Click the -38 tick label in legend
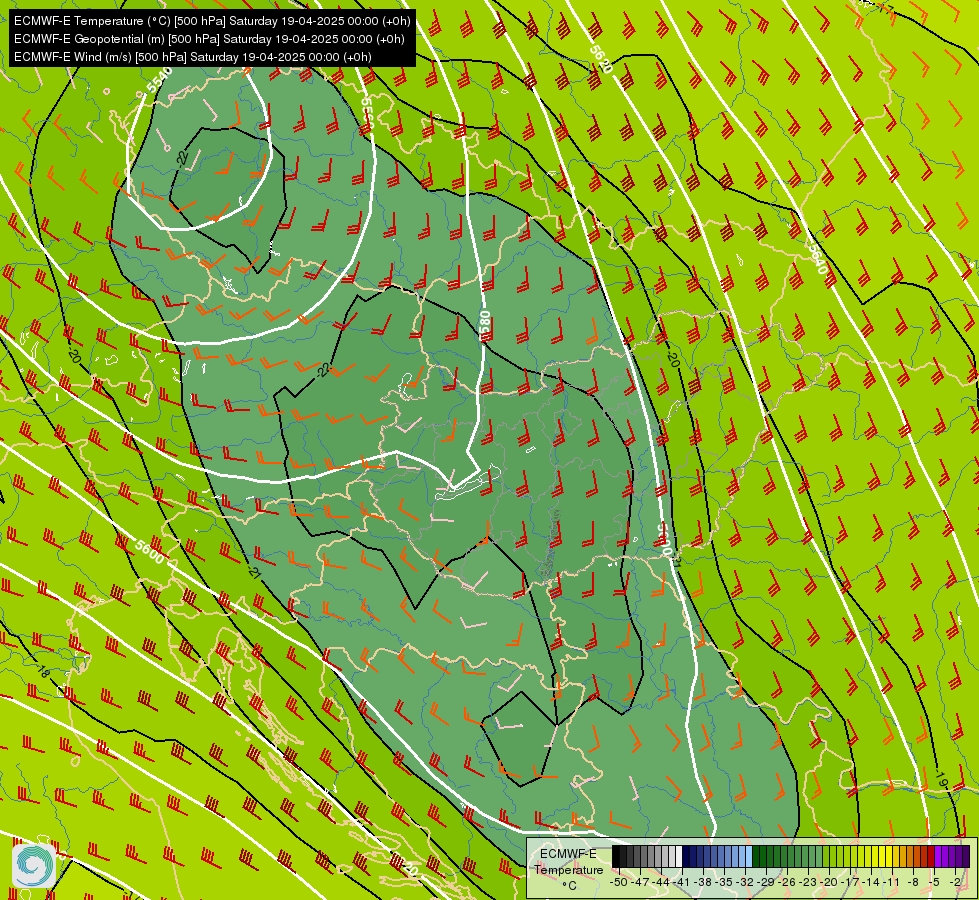This screenshot has width=979, height=900. (704, 882)
